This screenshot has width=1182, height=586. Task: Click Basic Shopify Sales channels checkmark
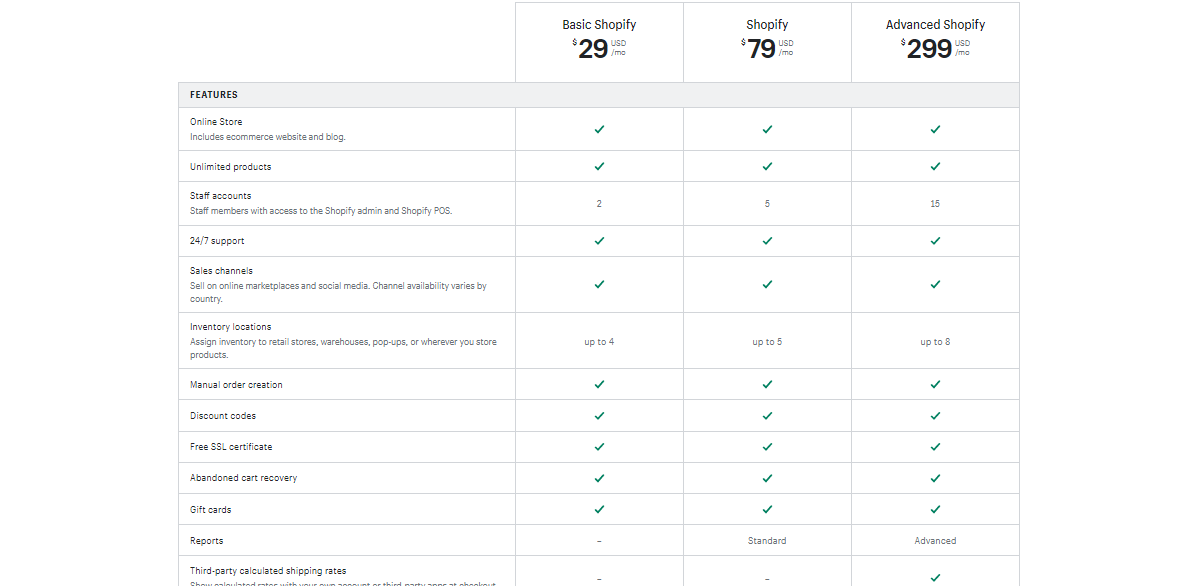click(599, 285)
